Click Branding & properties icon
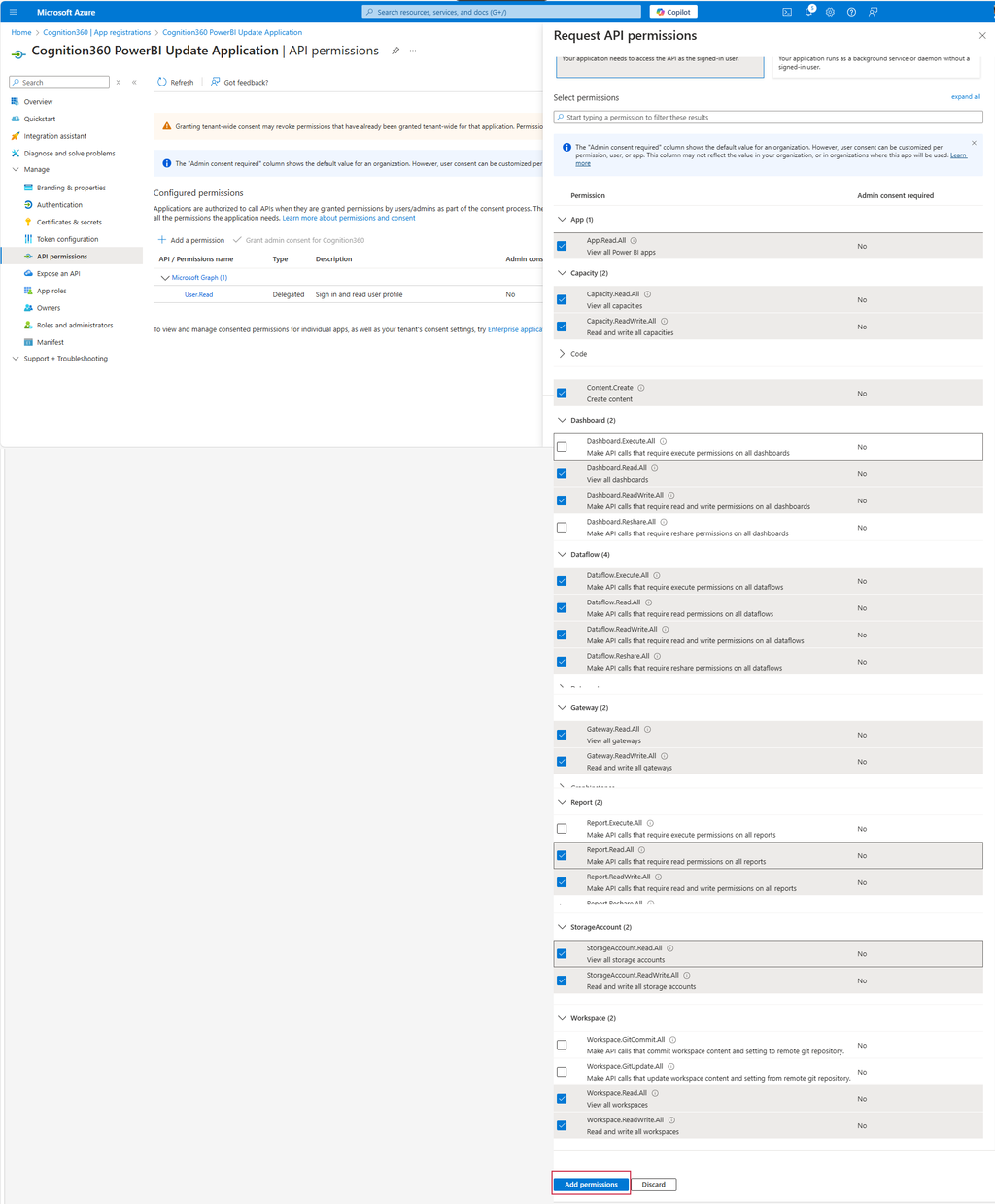The image size is (995, 1204). 28,188
